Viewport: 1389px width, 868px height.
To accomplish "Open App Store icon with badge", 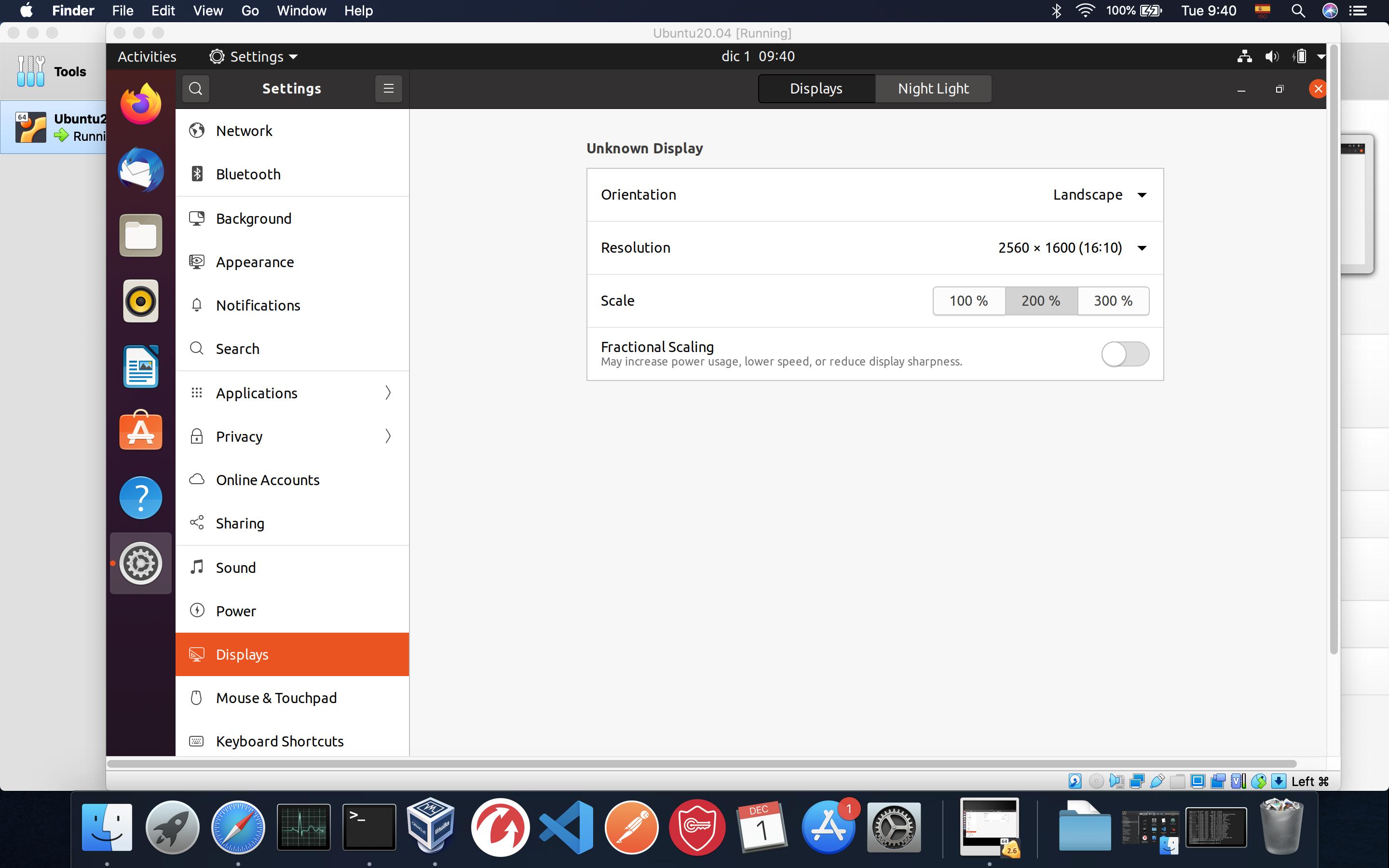I will (828, 827).
